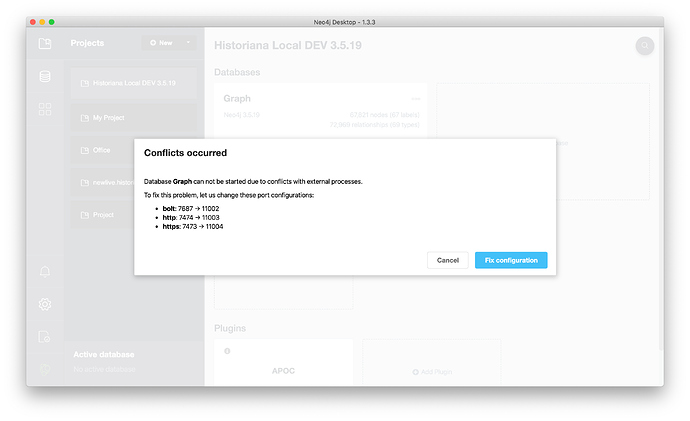690x421 pixels.
Task: Open the Projects sidebar icon
Action: (x=45, y=43)
